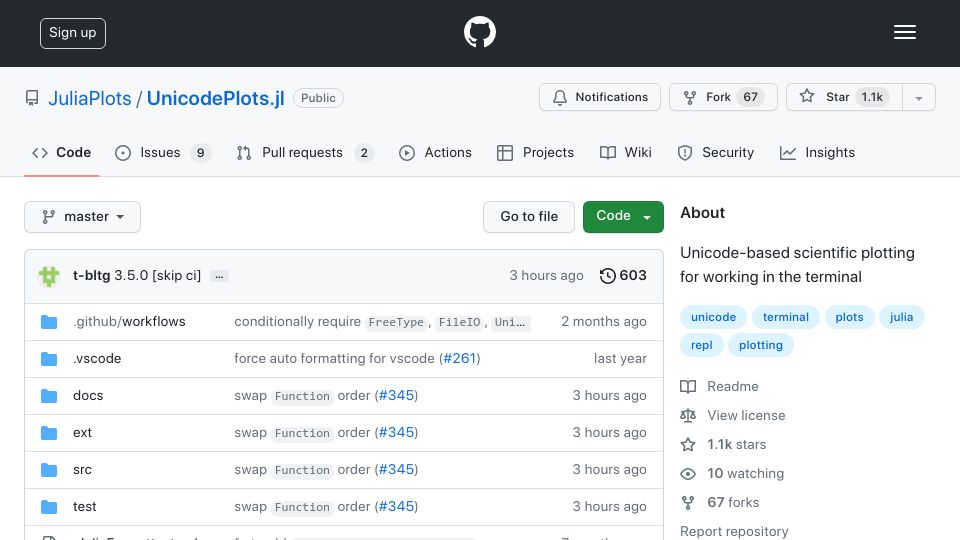Image resolution: width=960 pixels, height=540 pixels.
Task: Click the star icon beside 1.1k stars
Action: (688, 444)
